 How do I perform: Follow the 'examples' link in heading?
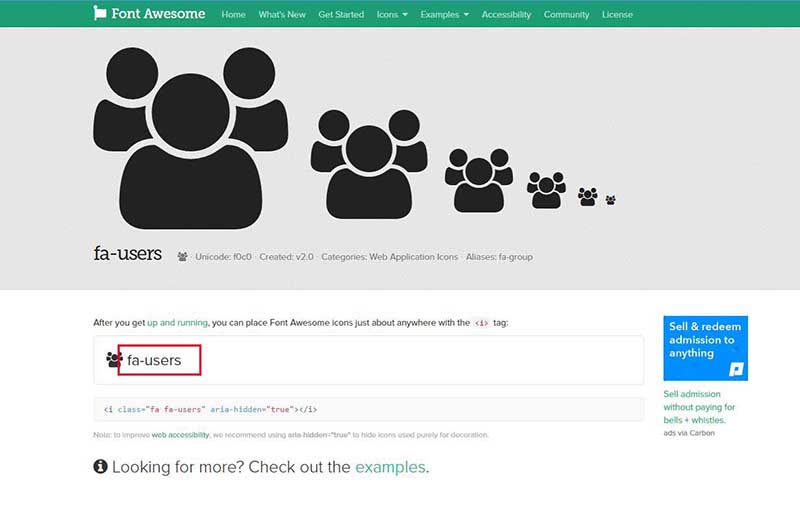390,467
